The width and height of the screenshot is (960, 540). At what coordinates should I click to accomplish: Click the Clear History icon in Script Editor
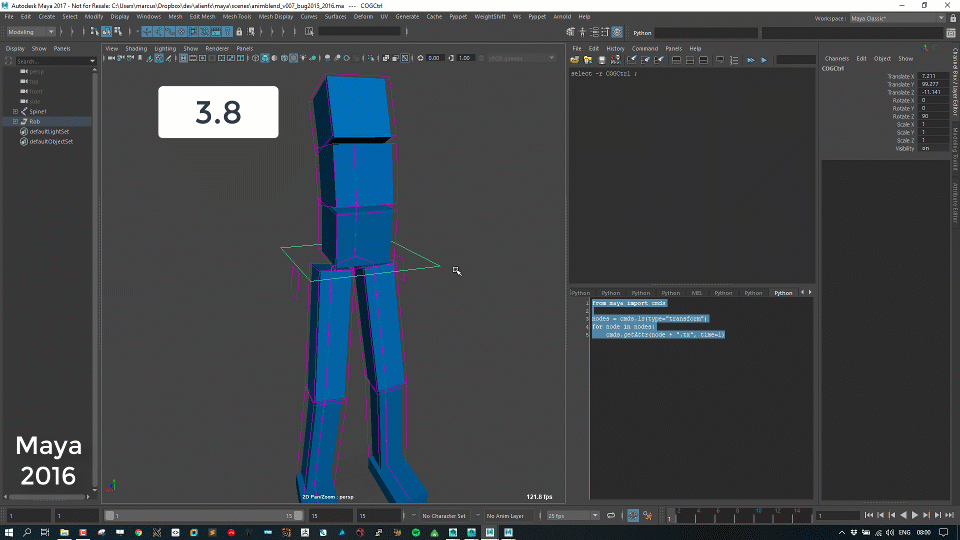click(x=632, y=60)
